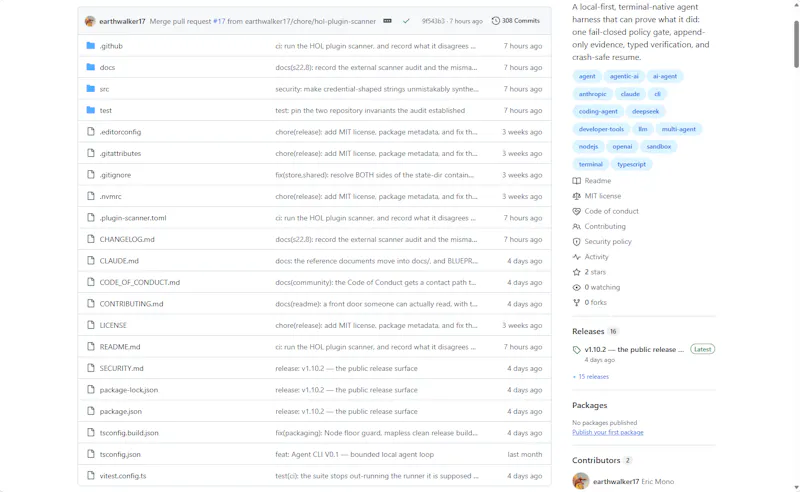Select the openai topic tag

[x=622, y=146]
